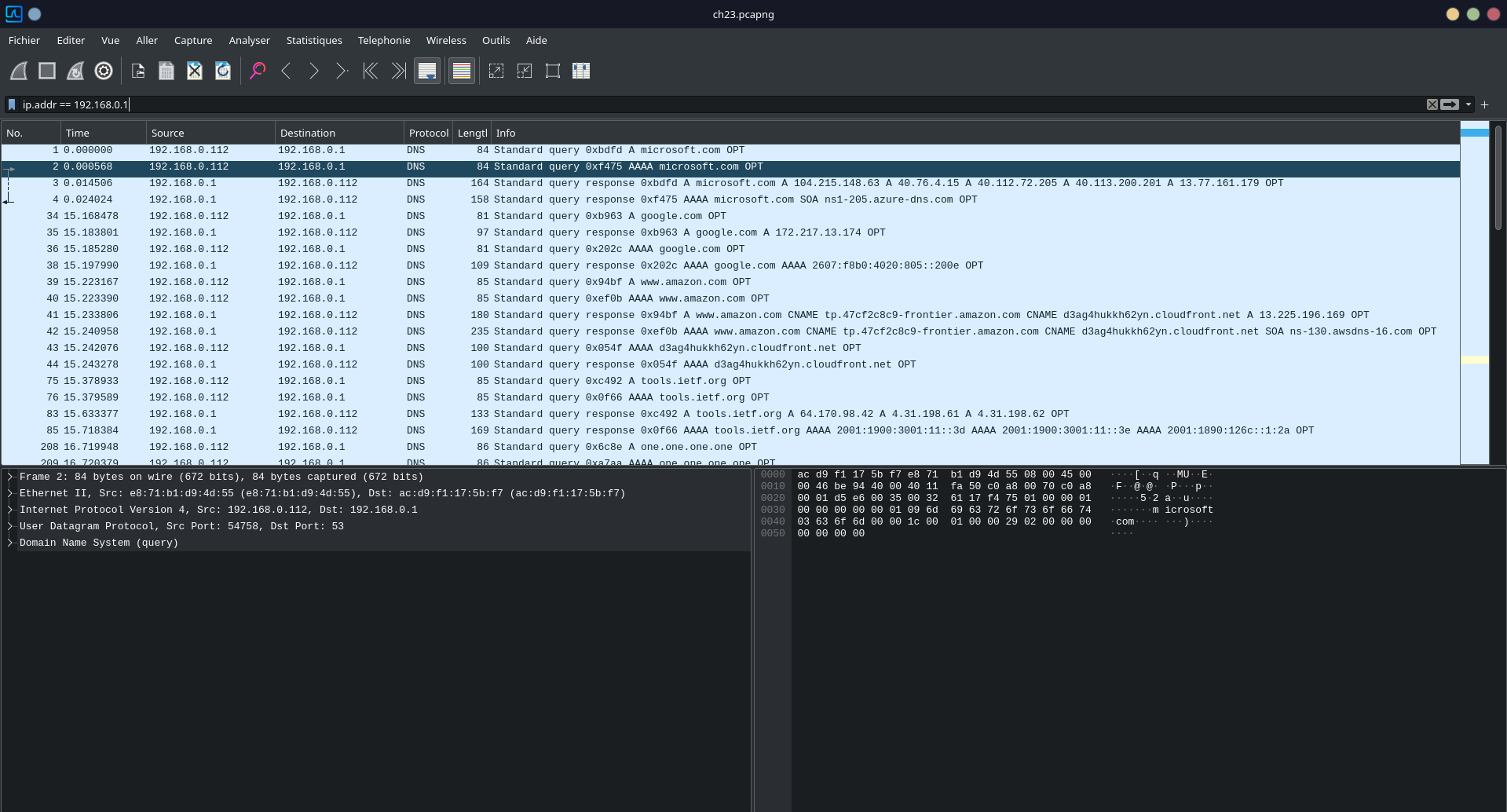Click the blue dot window pin button

click(35, 14)
